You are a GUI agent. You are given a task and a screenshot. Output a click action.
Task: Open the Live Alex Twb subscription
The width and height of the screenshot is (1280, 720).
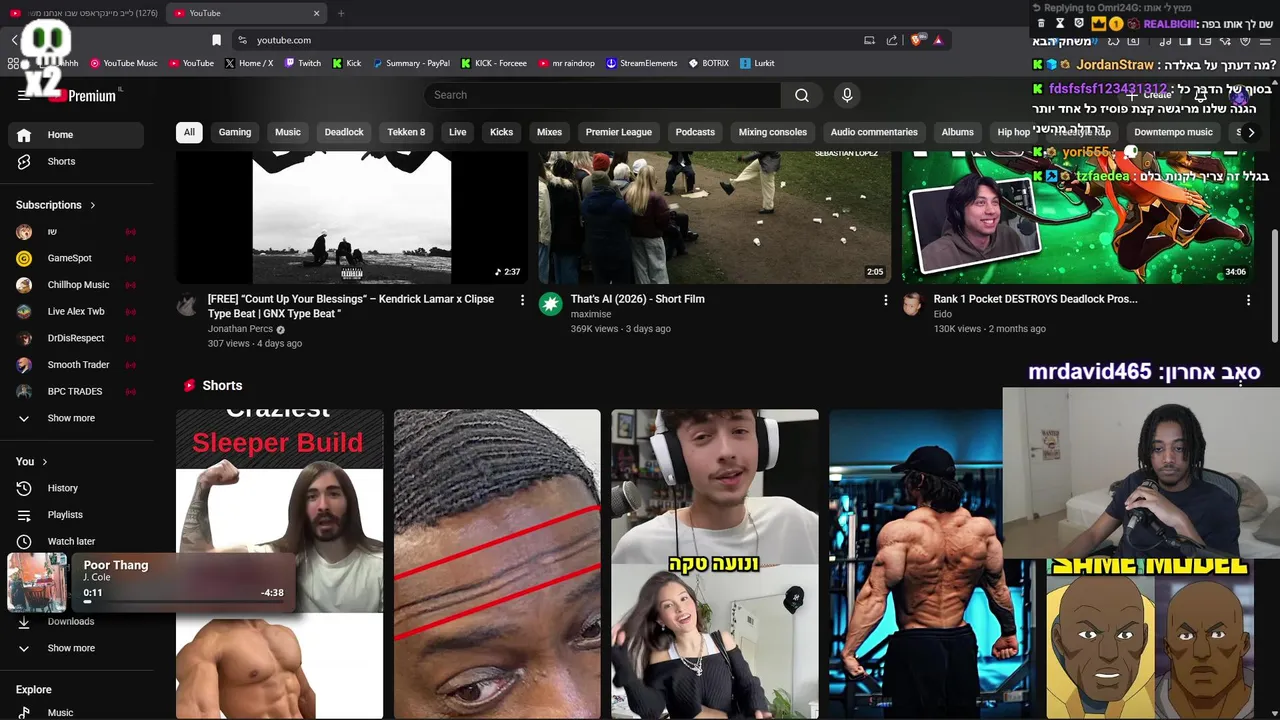point(76,311)
